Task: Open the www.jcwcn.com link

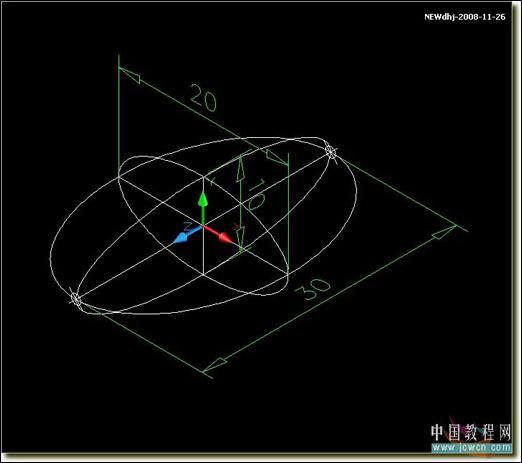Action: [471, 447]
